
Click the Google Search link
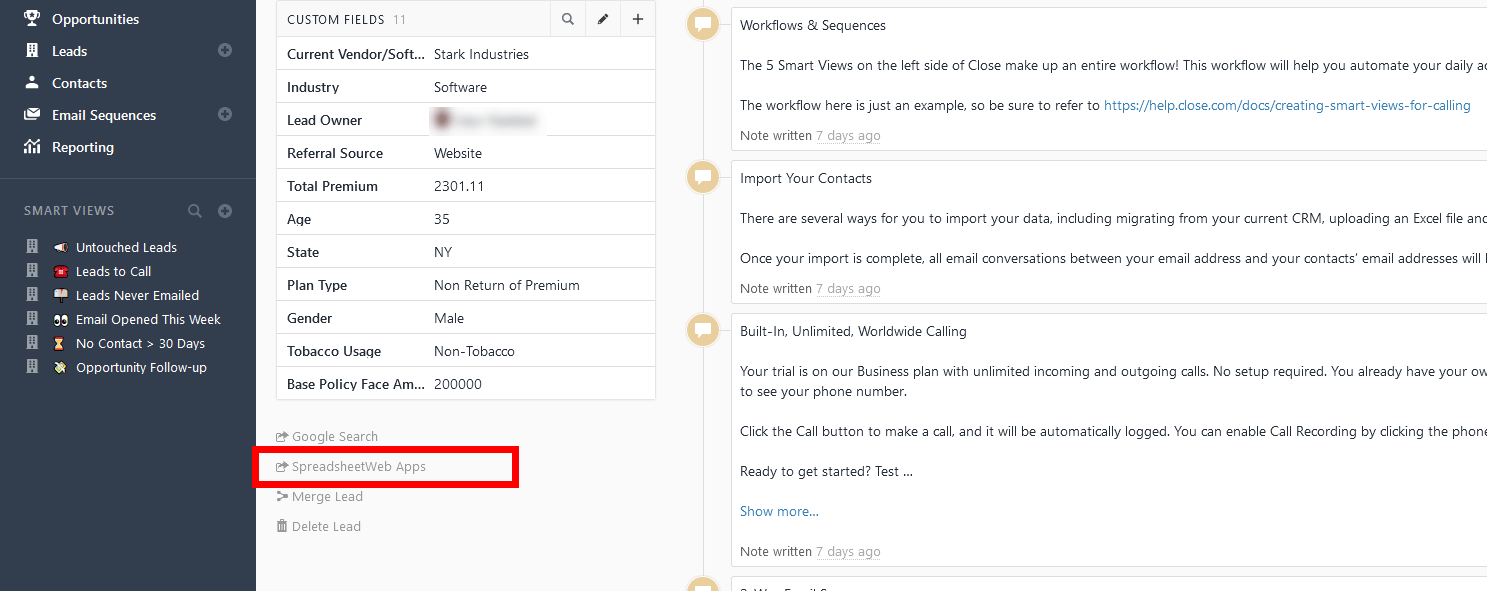335,437
